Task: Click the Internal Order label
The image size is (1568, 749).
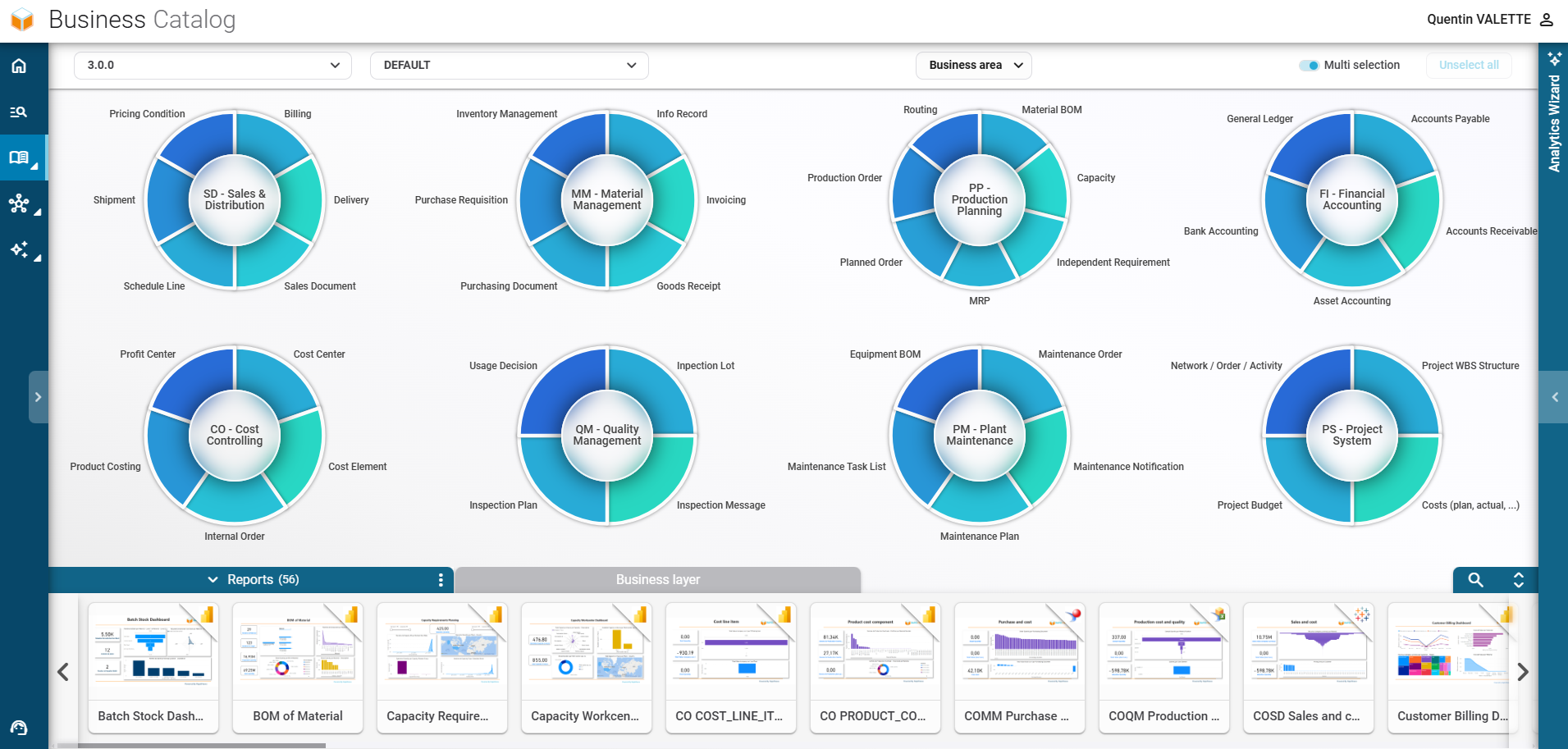Action: 235,537
